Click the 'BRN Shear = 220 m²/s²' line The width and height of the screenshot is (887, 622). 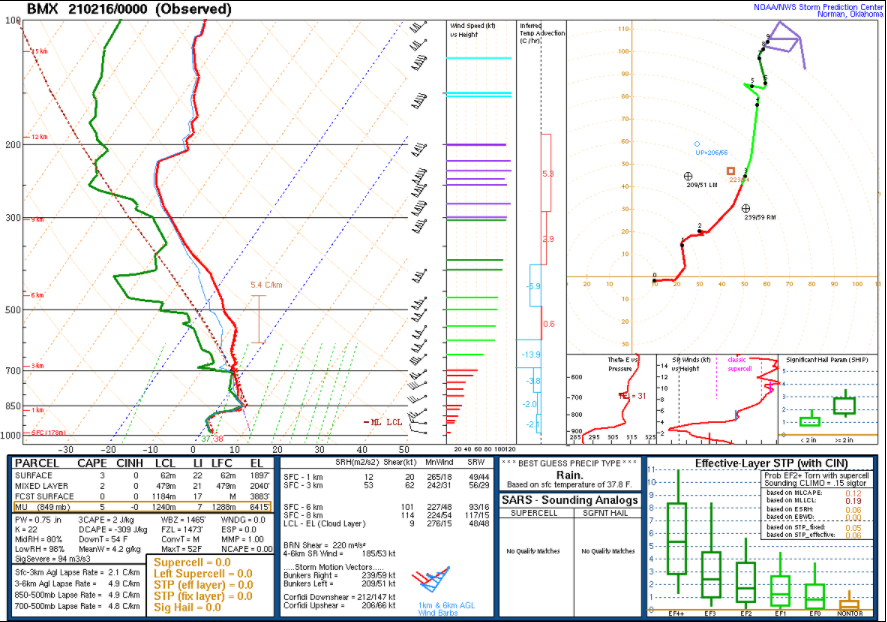[x=324, y=546]
